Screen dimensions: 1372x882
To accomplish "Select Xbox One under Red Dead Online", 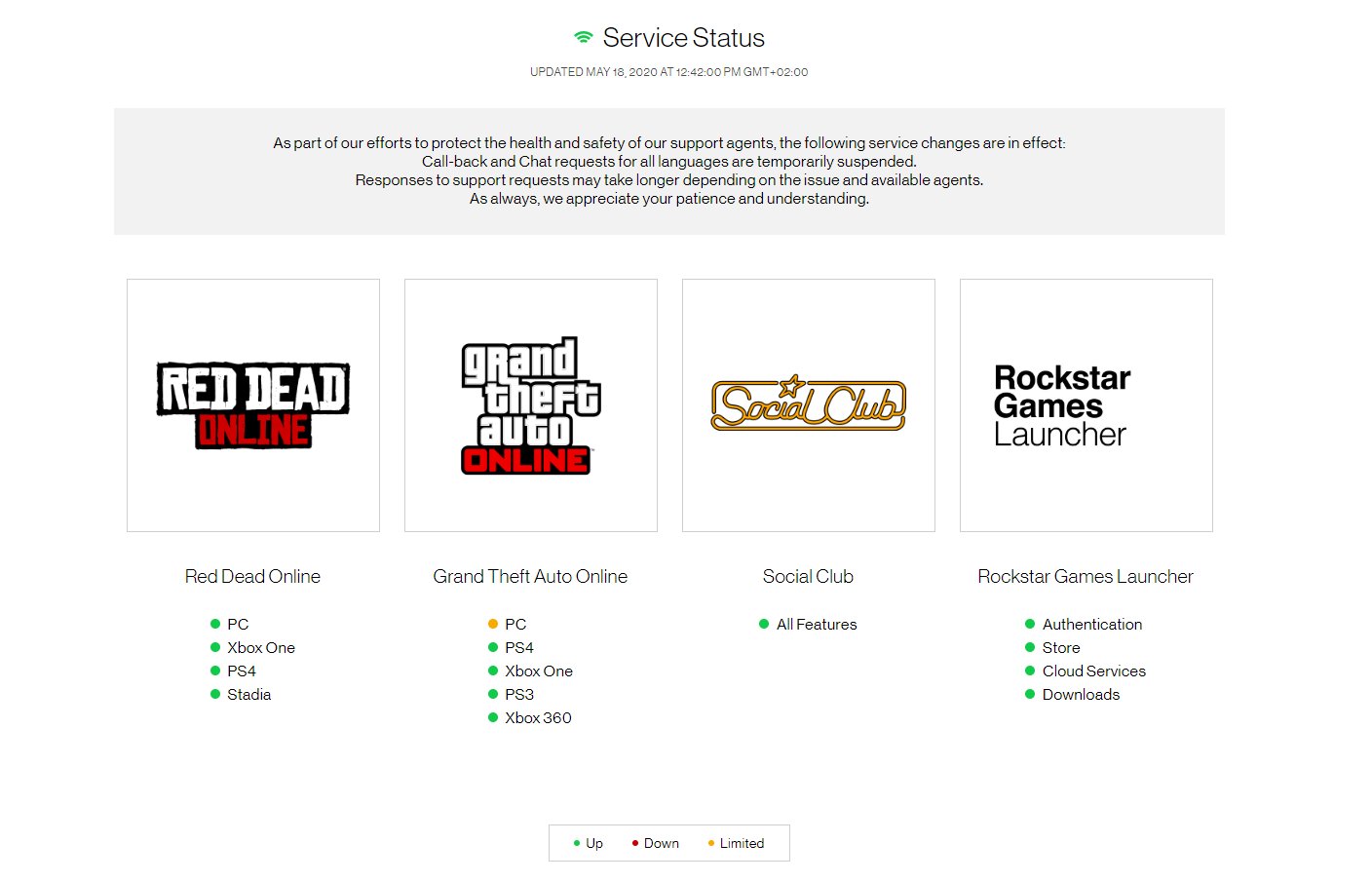I will [261, 647].
